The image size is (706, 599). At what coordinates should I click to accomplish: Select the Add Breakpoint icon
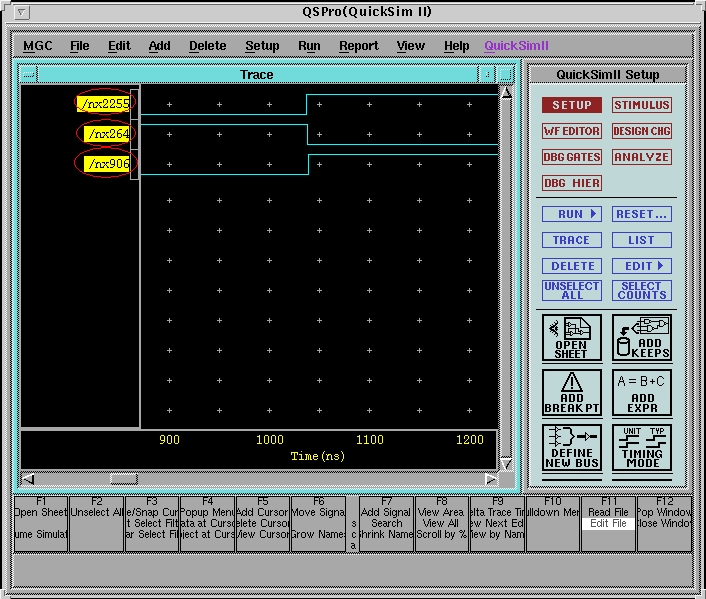click(571, 393)
